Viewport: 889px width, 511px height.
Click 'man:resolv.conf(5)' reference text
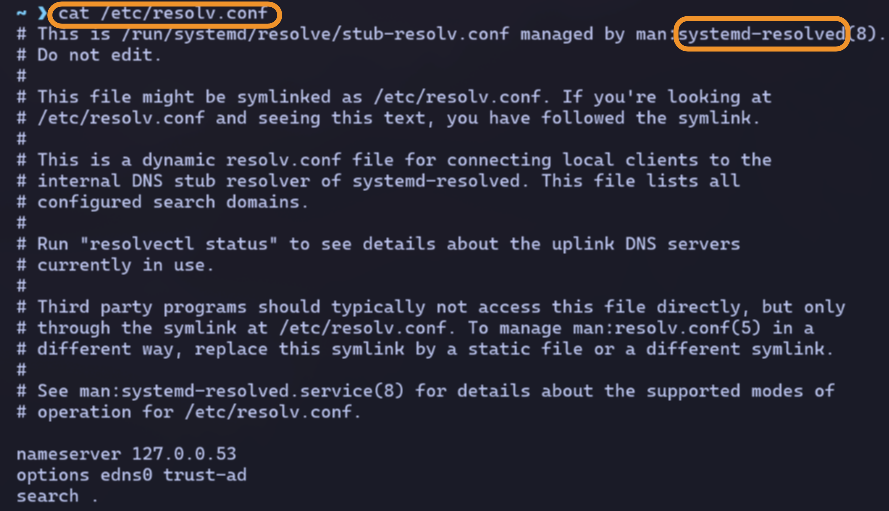pyautogui.click(x=687, y=327)
